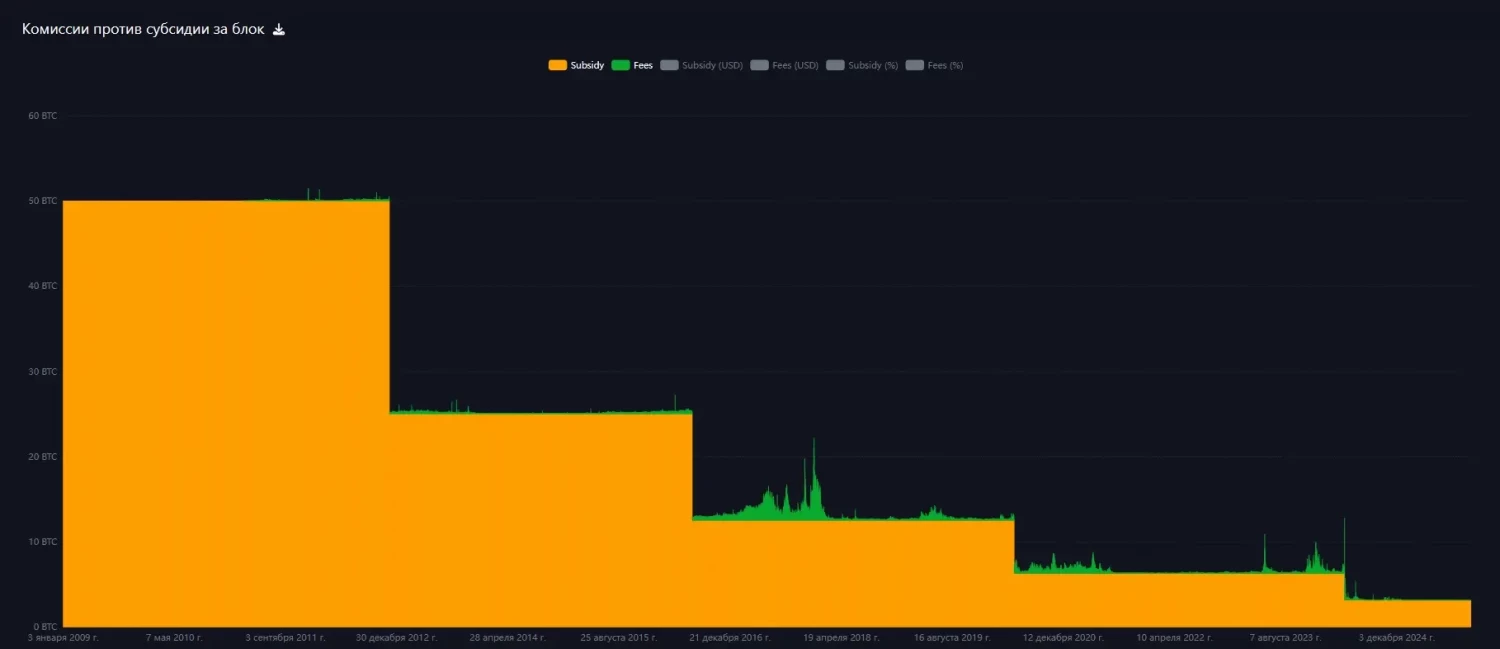The image size is (1500, 649).
Task: Click the "Комиссии против субсидии за блок" title
Action: click(143, 30)
